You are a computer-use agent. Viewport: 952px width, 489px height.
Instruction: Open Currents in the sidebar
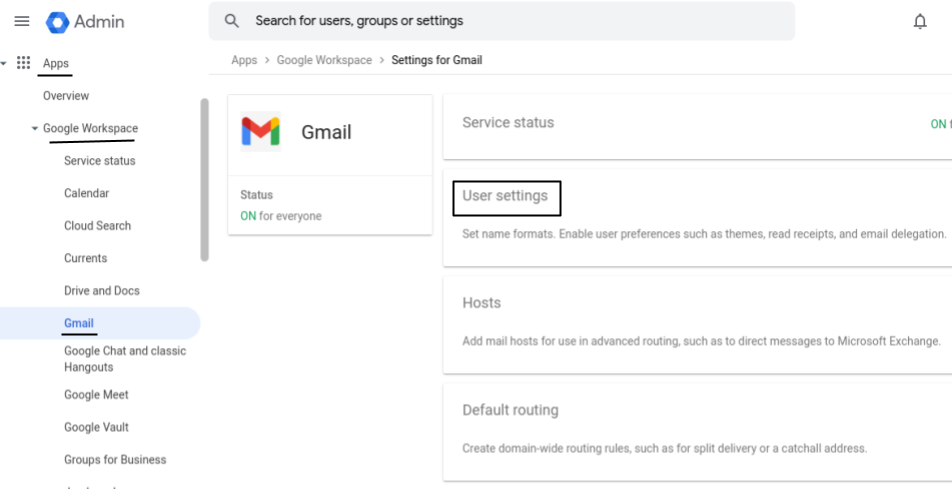click(x=85, y=258)
